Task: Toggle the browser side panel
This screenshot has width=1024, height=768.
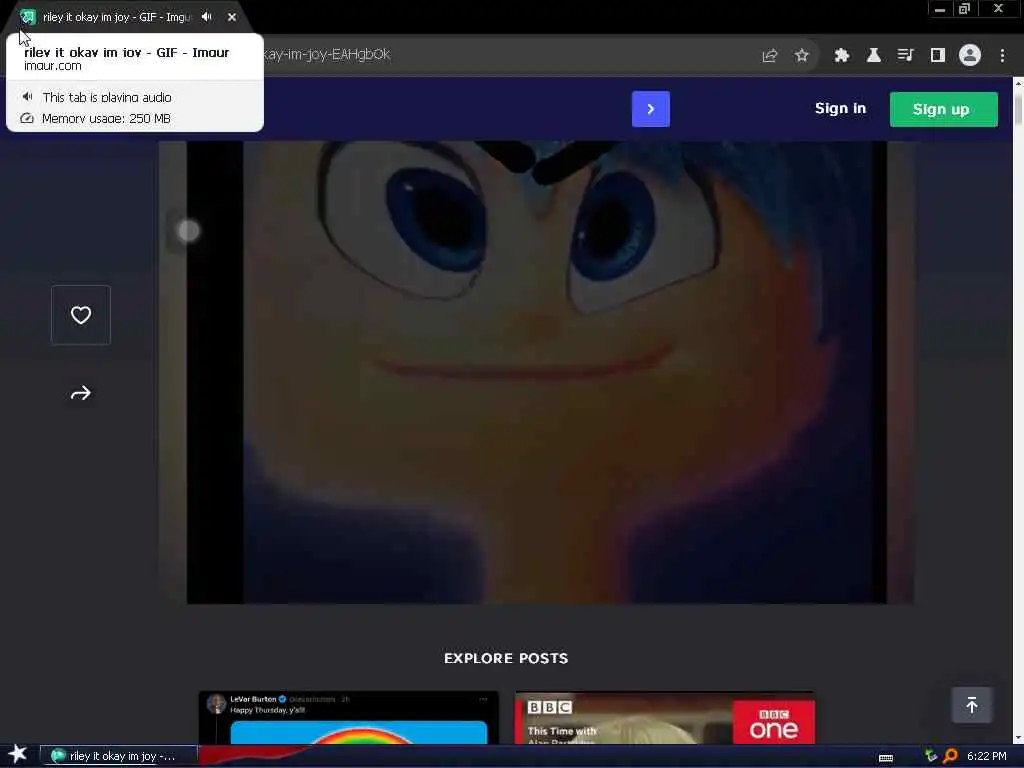Action: pos(938,56)
